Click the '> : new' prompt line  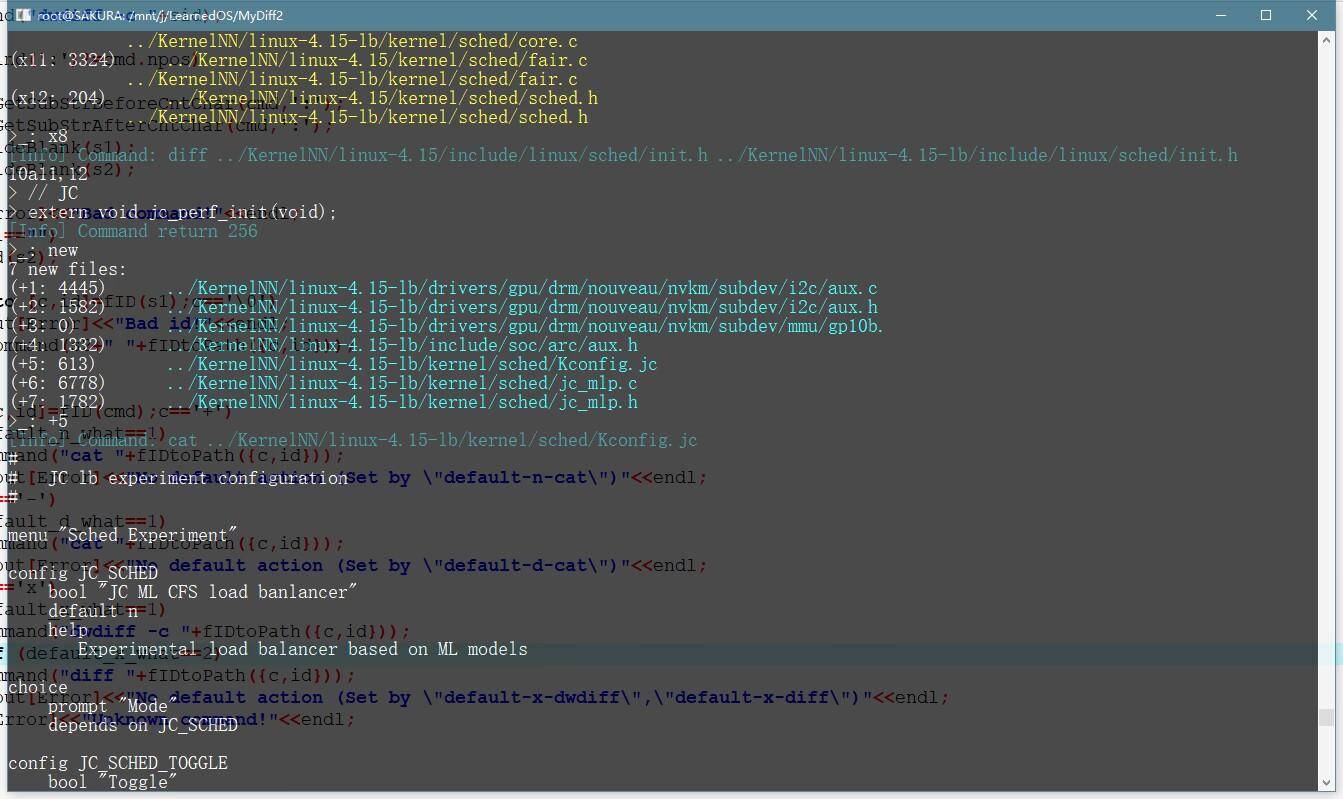43,250
